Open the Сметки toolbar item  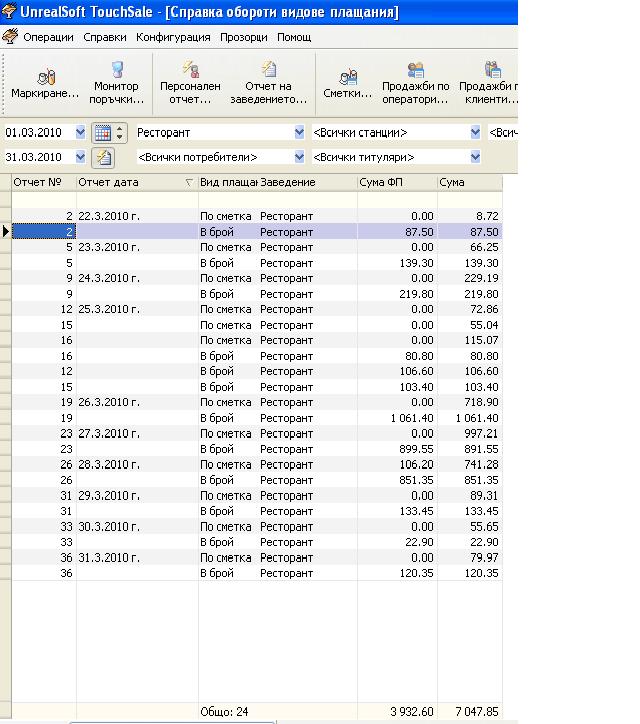(346, 82)
